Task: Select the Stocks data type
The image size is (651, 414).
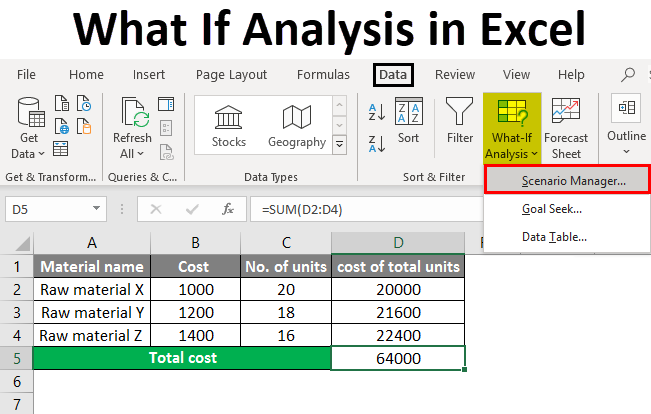Action: coord(228,125)
